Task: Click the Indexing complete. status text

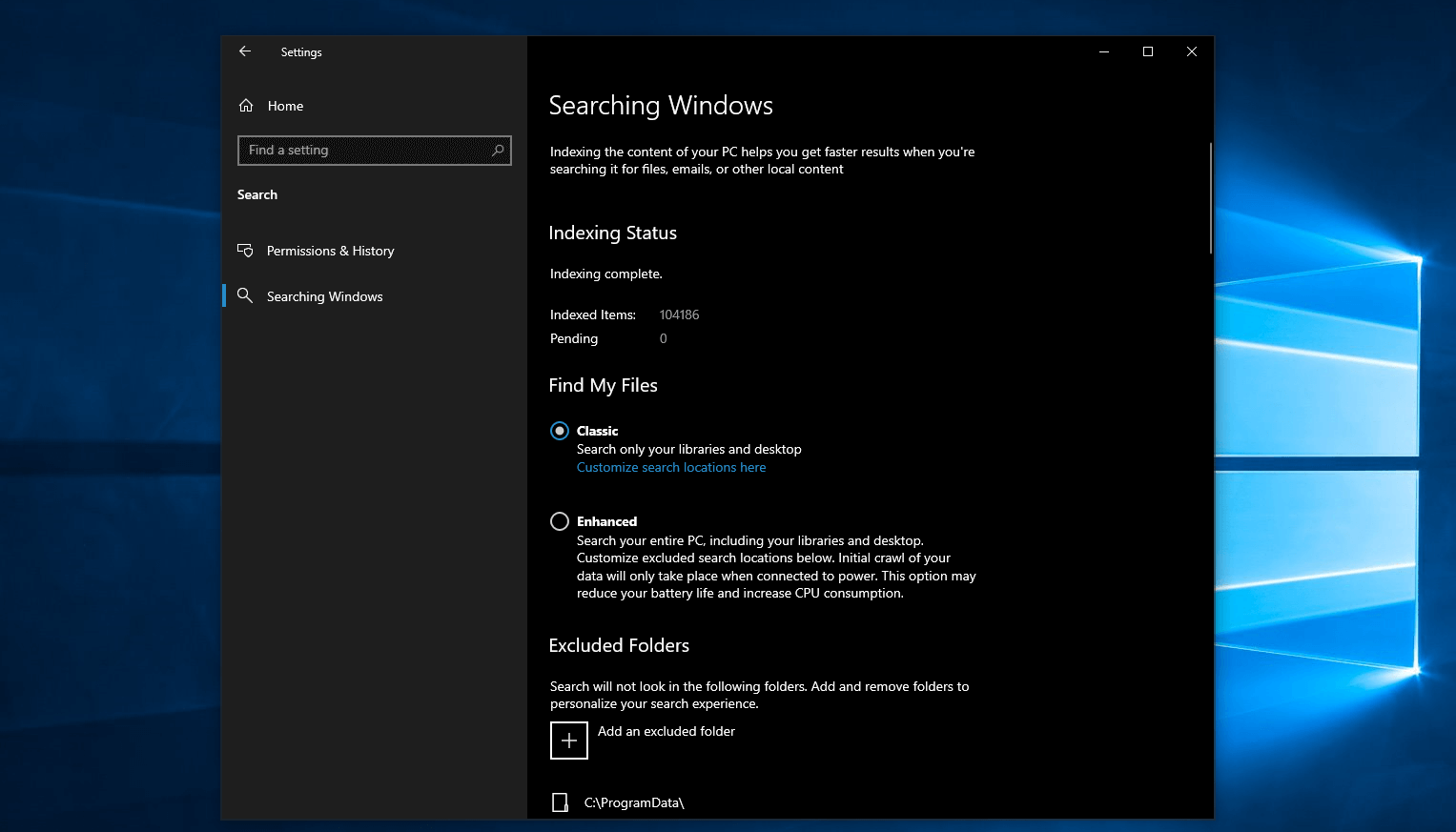Action: point(606,274)
